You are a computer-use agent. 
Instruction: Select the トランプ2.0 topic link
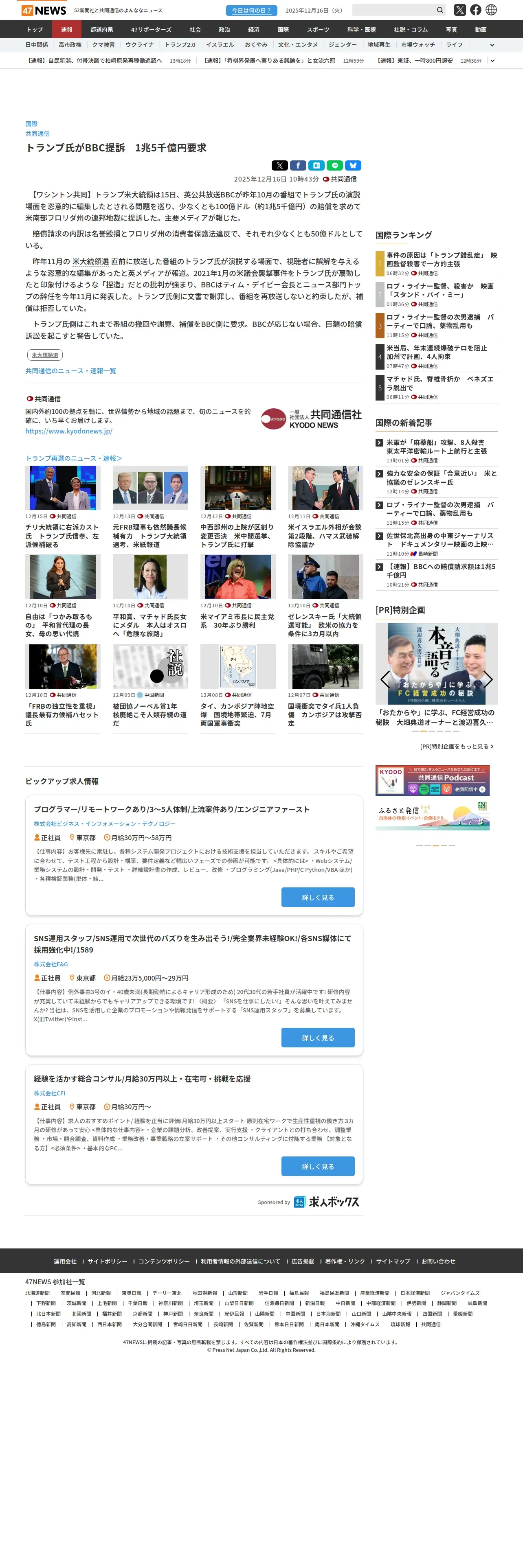point(180,45)
